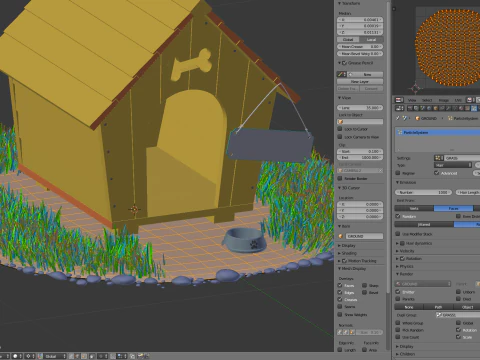480x360 pixels.
Task: Select the Particles tab icon in properties
Action: (474, 108)
